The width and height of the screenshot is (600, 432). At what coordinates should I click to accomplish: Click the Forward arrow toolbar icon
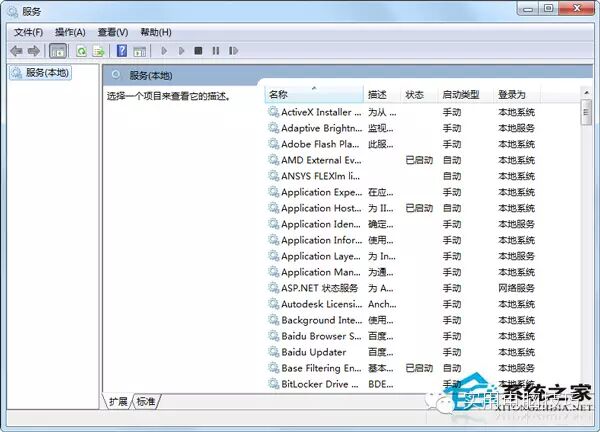34,51
